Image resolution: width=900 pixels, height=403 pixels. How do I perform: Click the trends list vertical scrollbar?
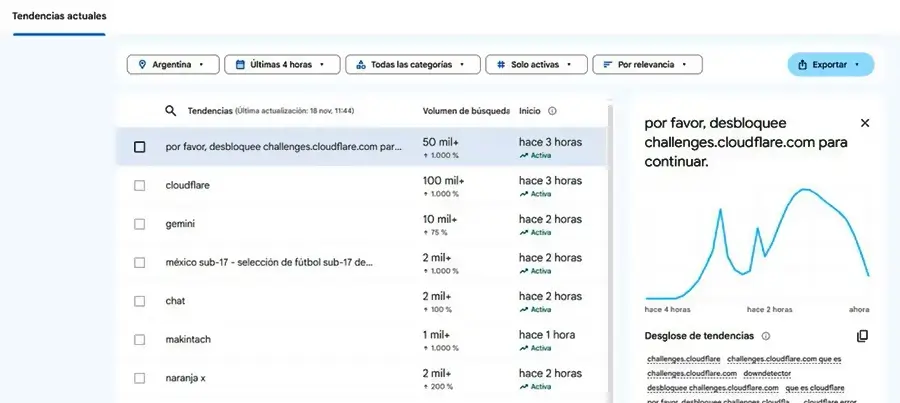click(610, 253)
